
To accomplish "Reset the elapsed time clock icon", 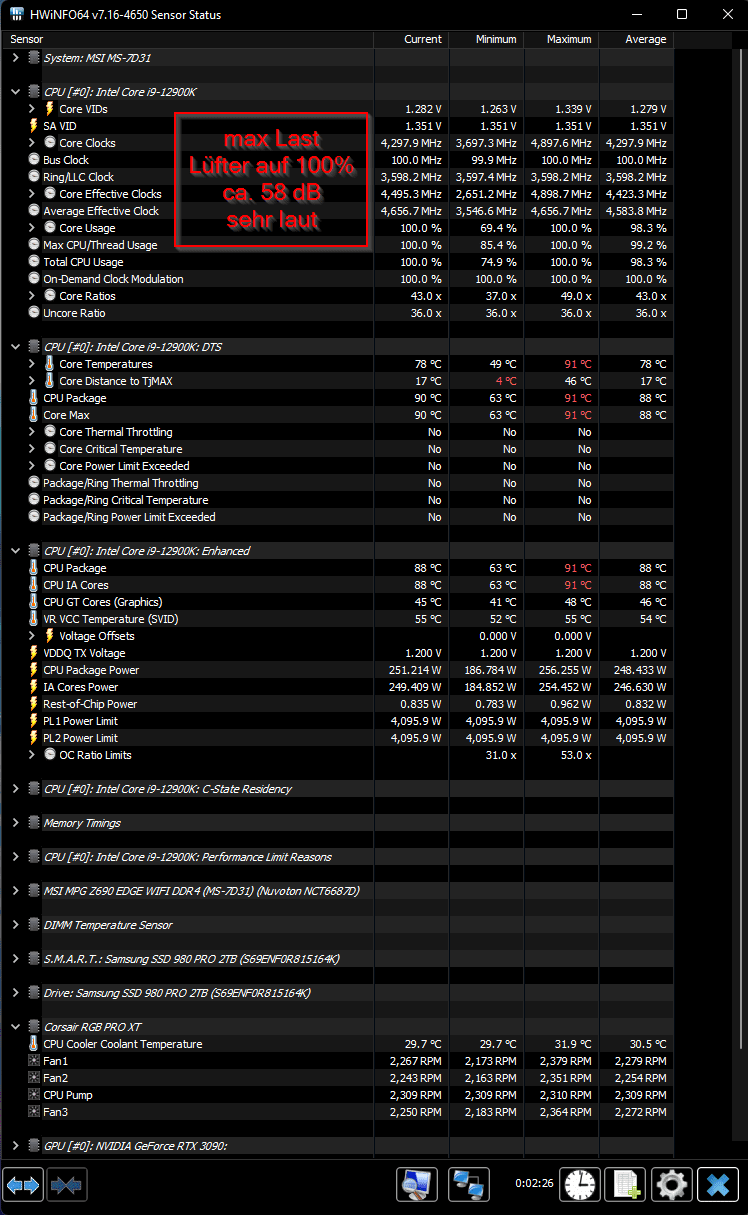I will 579,1185.
